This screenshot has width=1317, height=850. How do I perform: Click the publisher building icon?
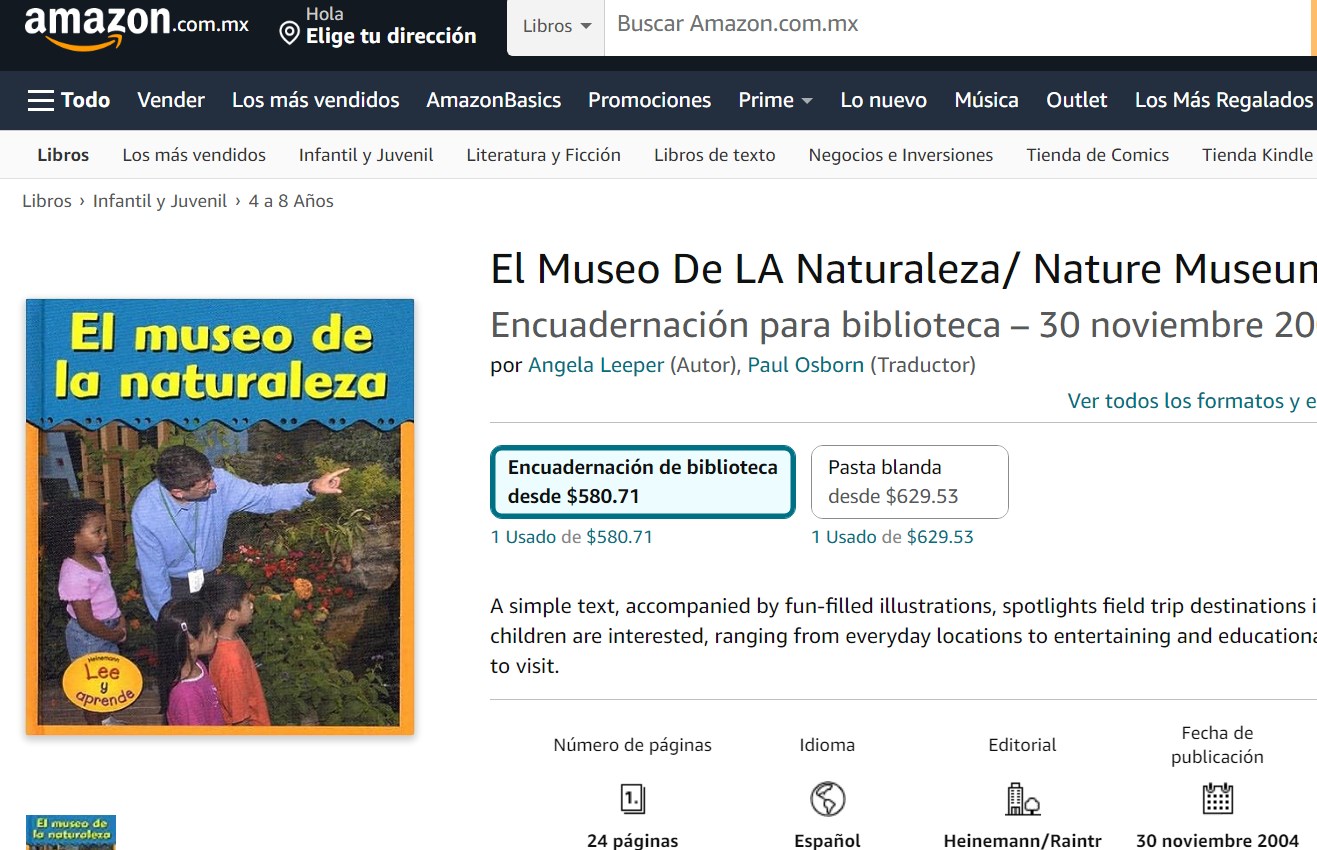coord(1022,799)
